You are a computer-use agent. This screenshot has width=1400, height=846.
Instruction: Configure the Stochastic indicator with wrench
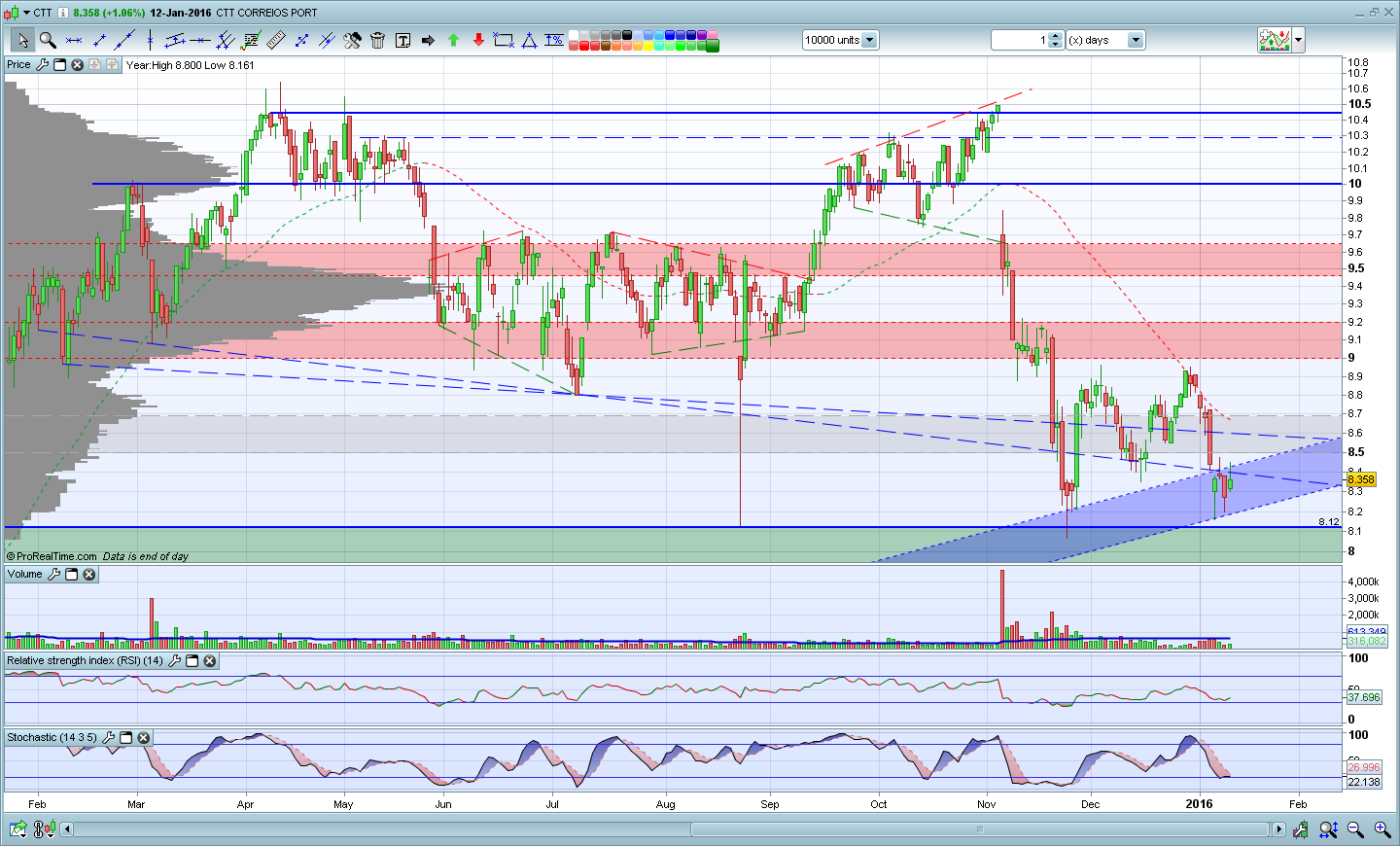click(108, 738)
